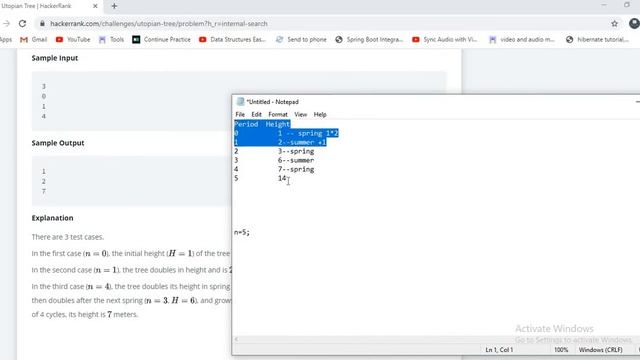Bookmark this page with the star
This screenshot has height=360, width=640.
click(615, 24)
